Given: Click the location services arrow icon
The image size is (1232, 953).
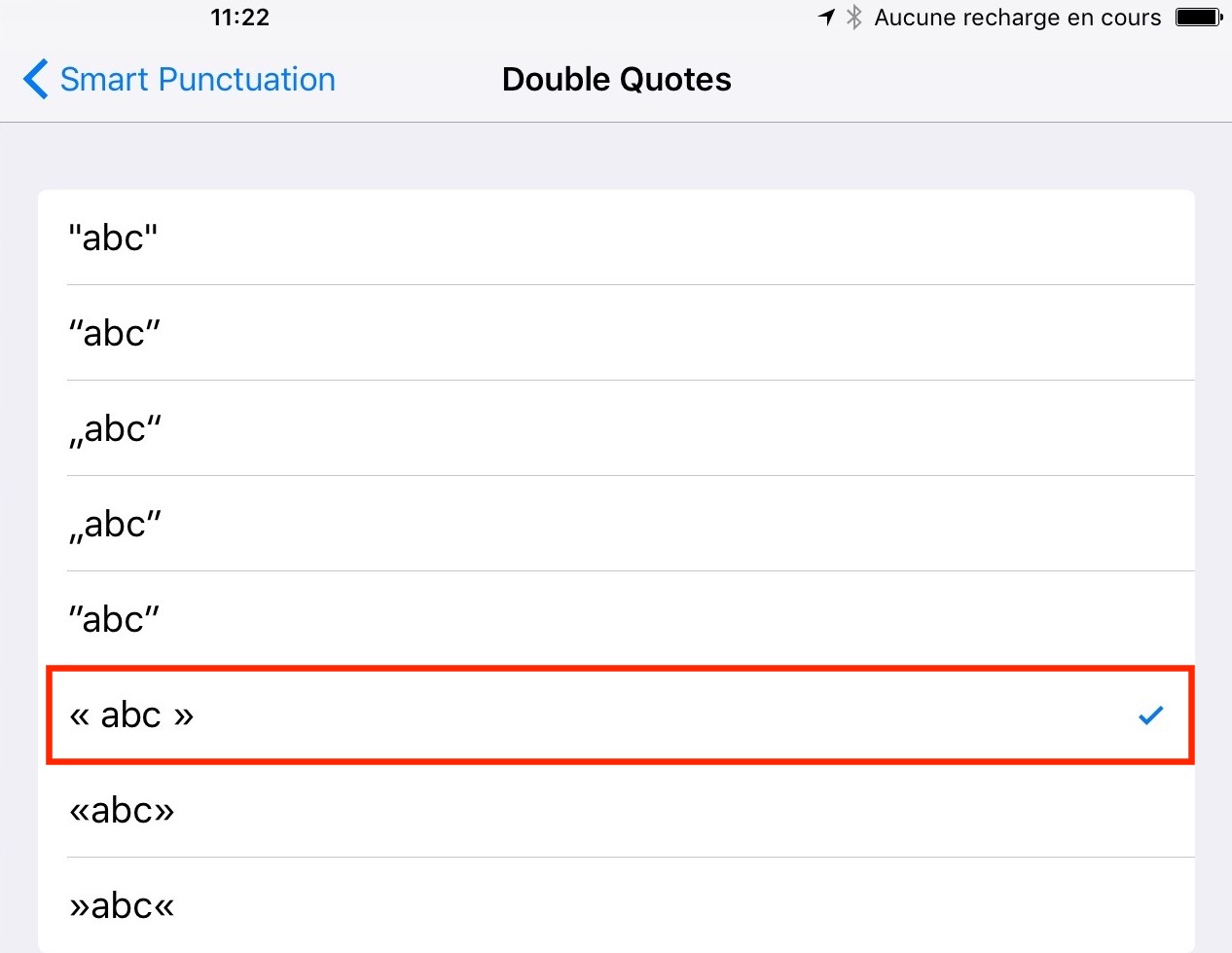Looking at the screenshot, I should pyautogui.click(x=826, y=17).
